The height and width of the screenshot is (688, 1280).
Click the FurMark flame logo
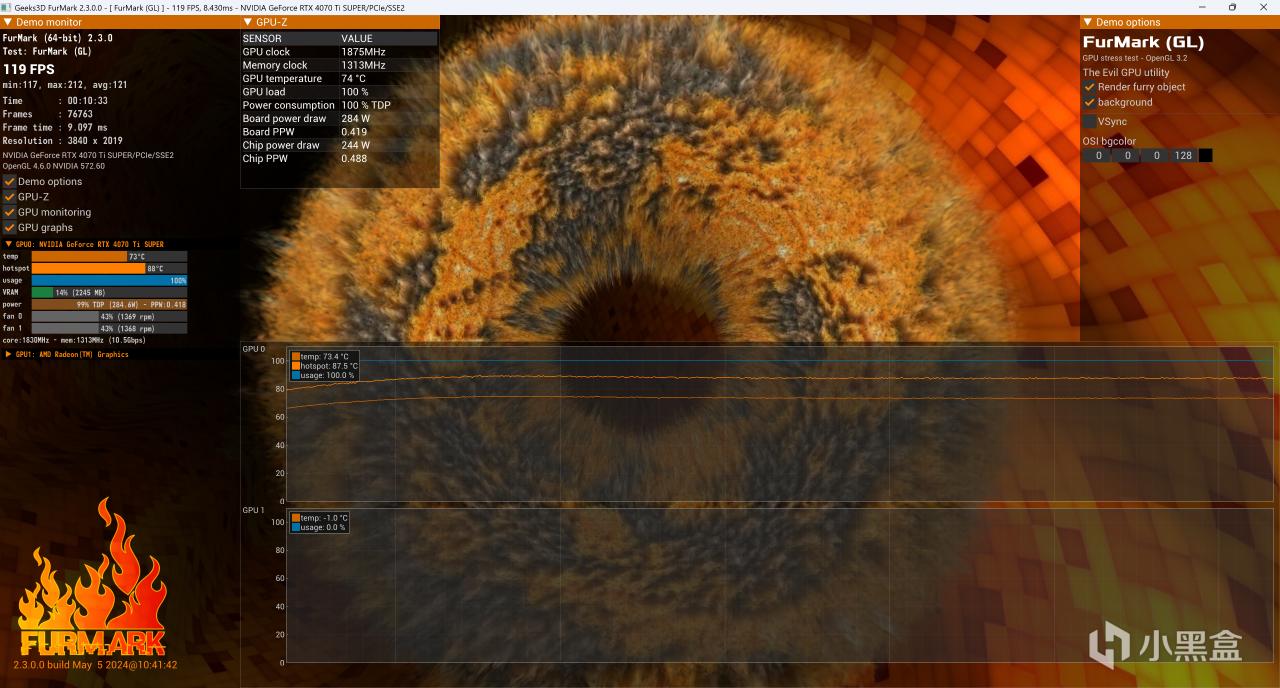(x=93, y=577)
